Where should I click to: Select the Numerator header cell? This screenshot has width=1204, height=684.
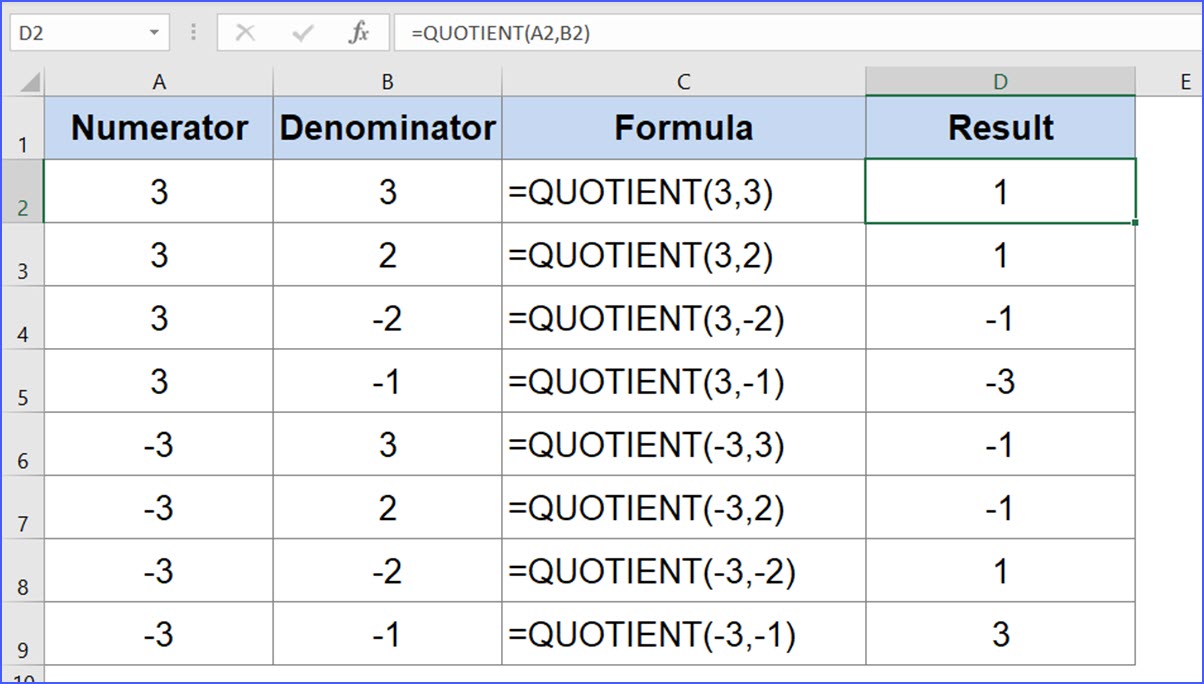coord(158,127)
